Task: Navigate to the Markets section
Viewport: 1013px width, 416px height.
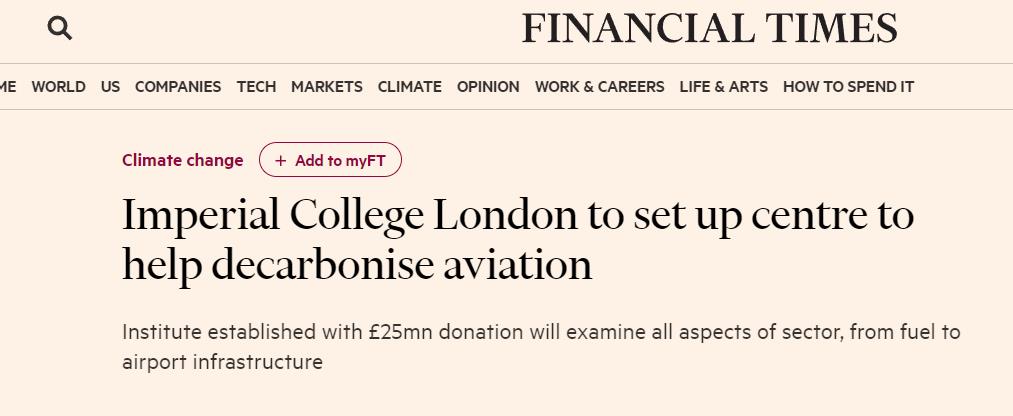Action: tap(327, 87)
